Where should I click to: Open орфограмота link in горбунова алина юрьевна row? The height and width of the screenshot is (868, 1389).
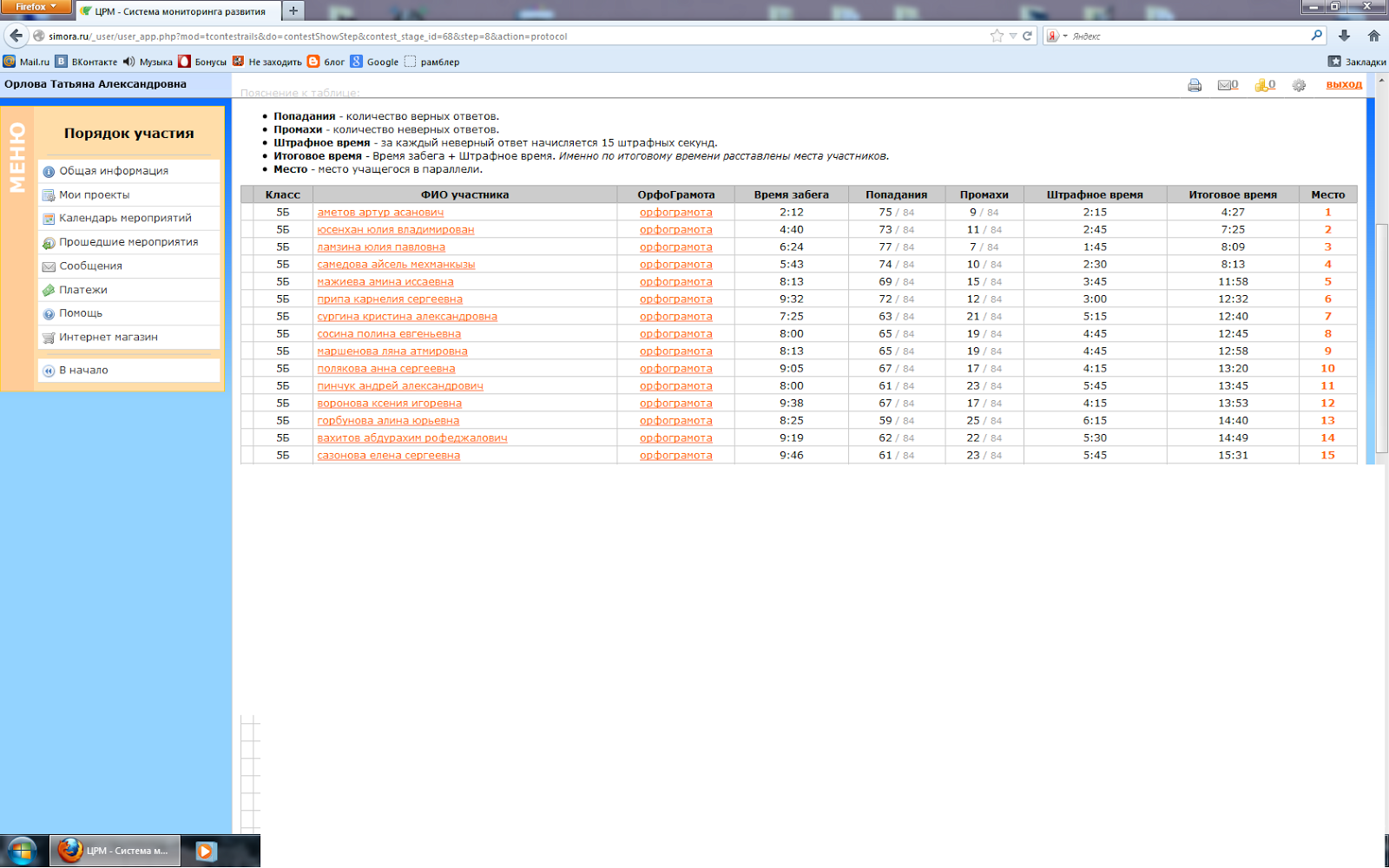[675, 420]
